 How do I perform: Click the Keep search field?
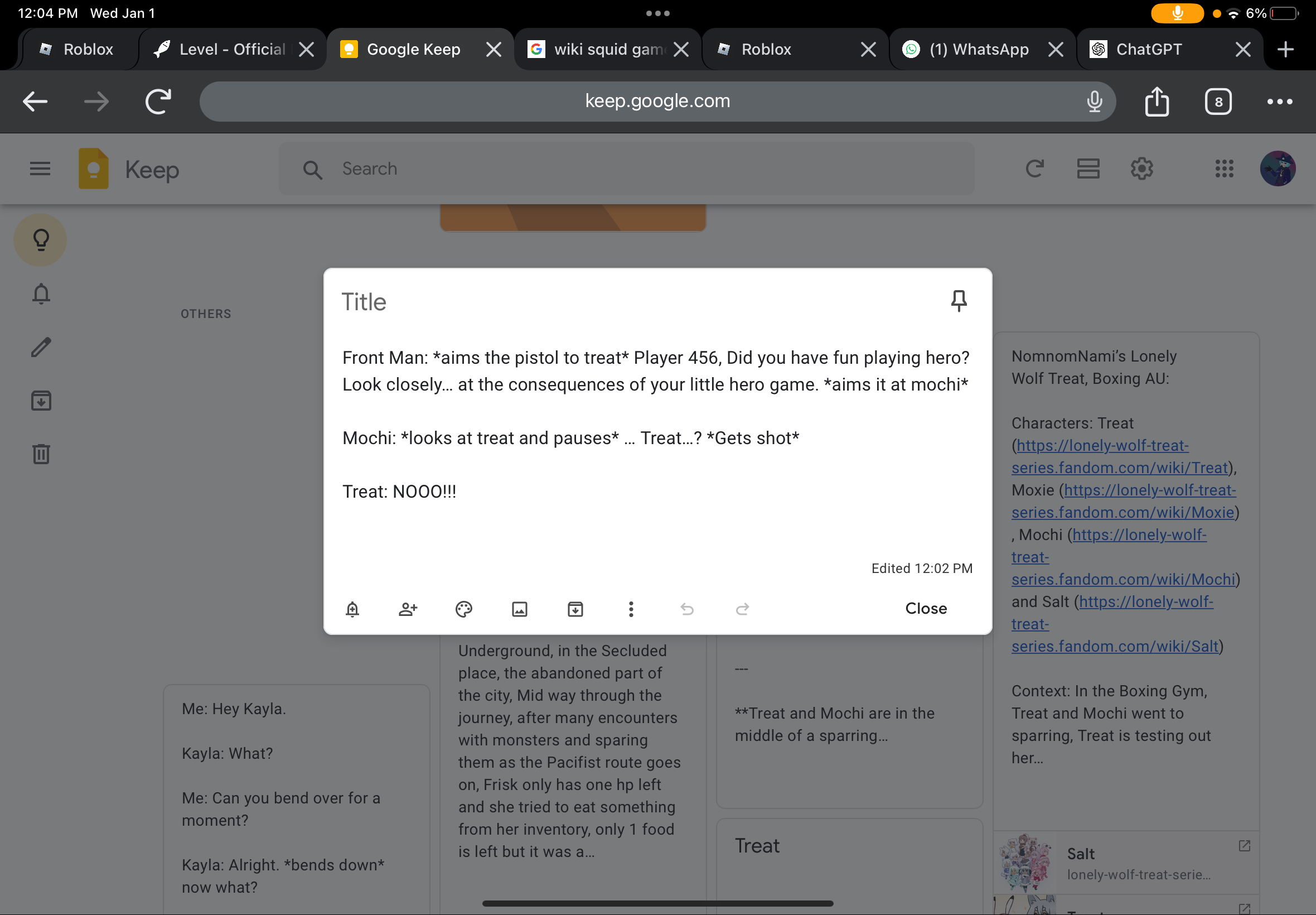pos(626,168)
